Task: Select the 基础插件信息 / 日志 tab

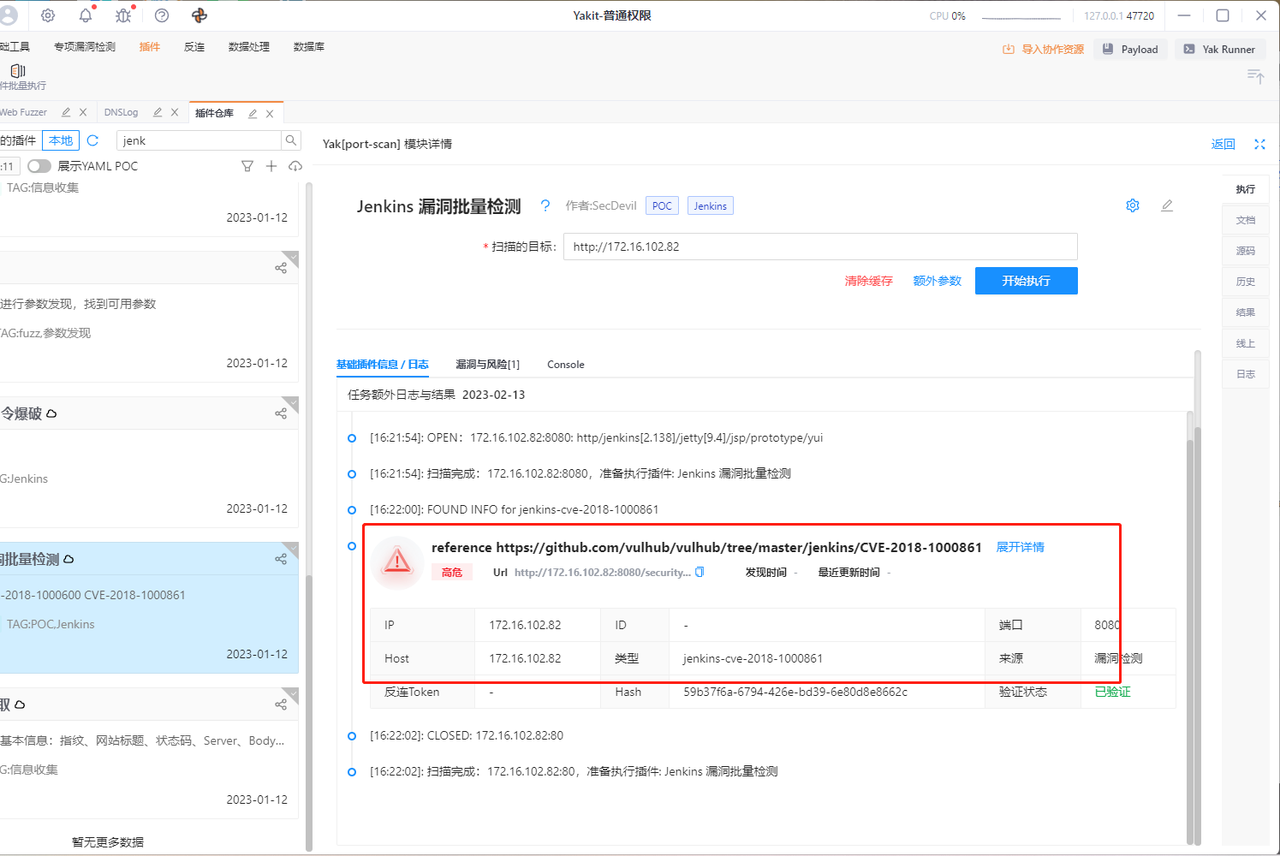Action: 382,364
